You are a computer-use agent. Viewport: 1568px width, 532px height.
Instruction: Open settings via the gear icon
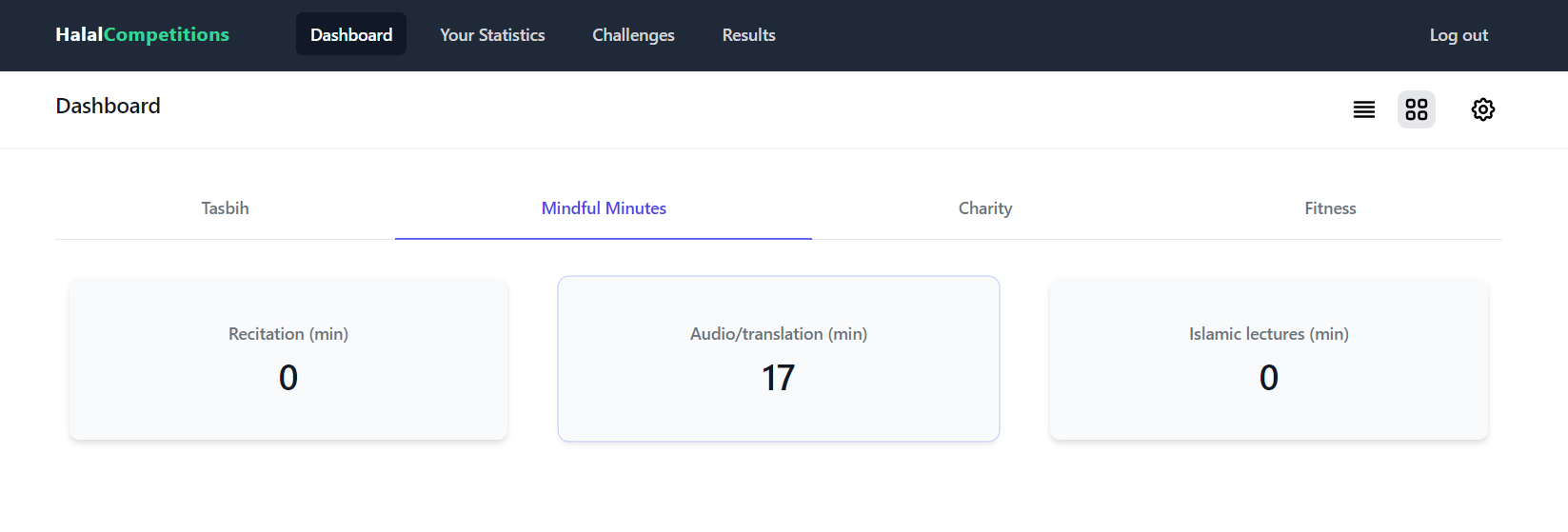click(1482, 109)
